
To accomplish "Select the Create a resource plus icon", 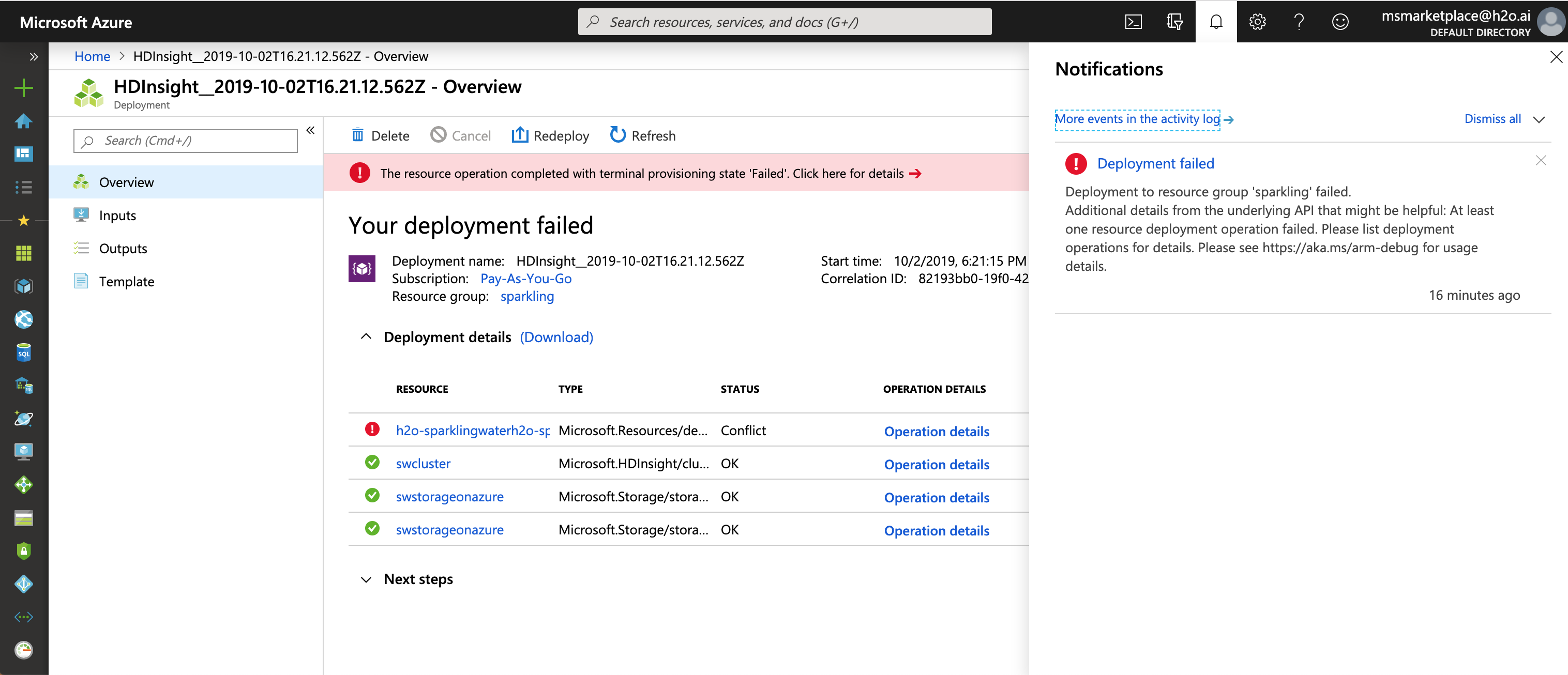I will (23, 87).
